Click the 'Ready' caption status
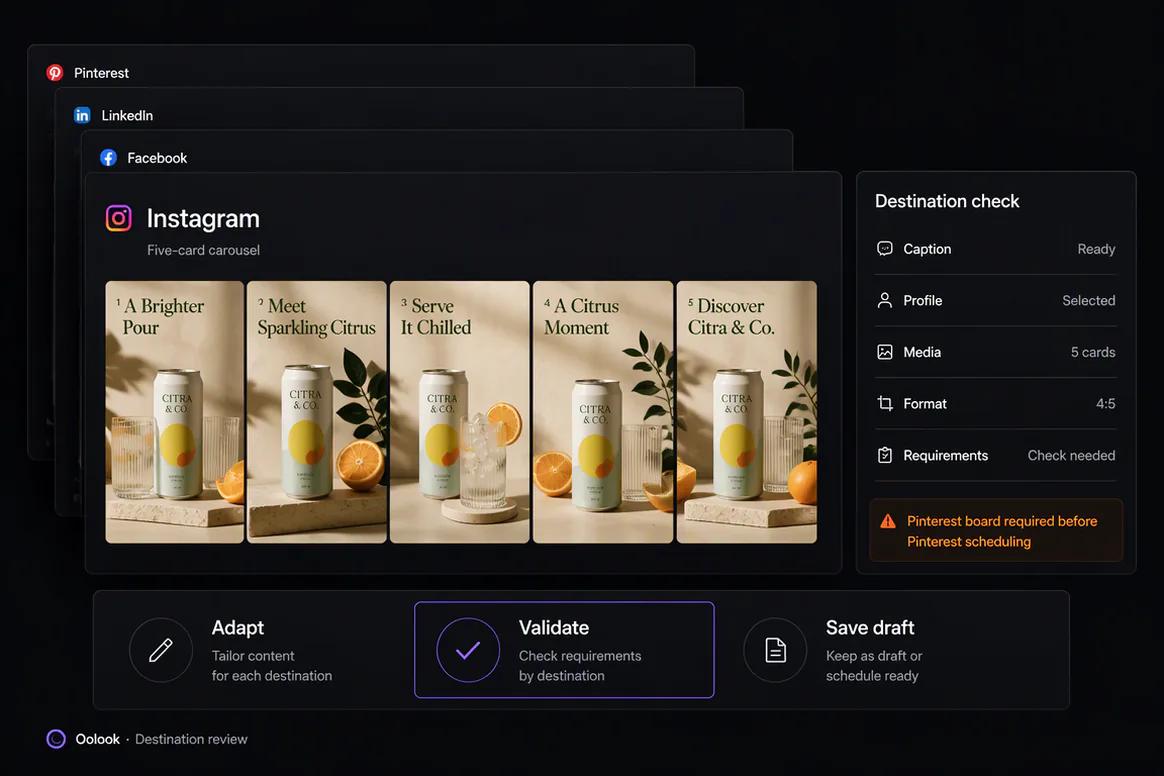This screenshot has width=1164, height=776. coord(1096,249)
